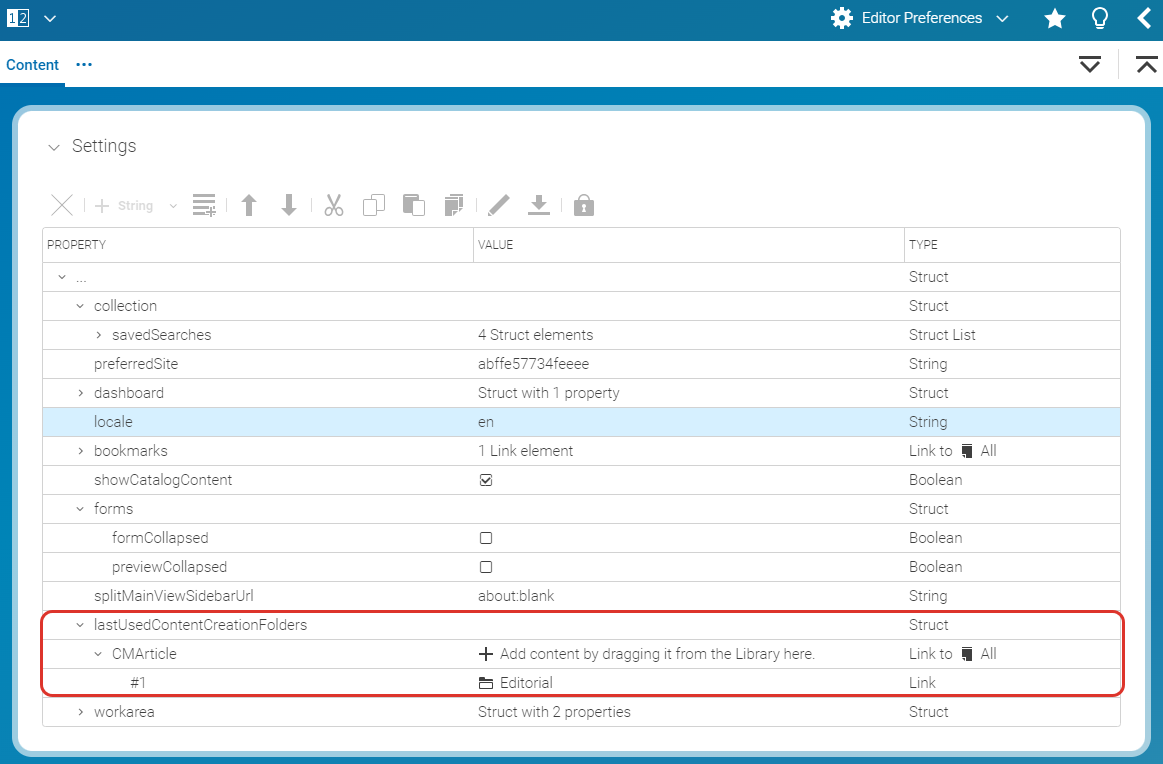
Task: Collapse the lastUsedContentCreationFolders struct
Action: (80, 624)
